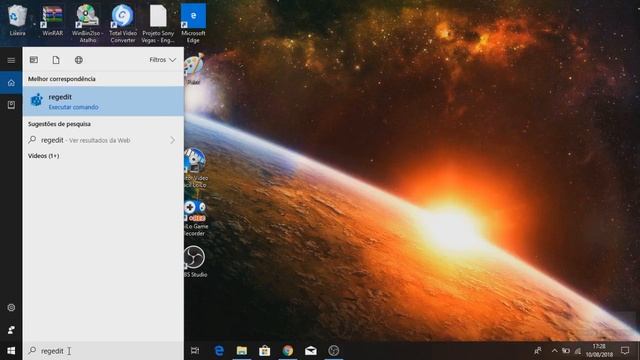Open search settings gear icon
Screen dimensions: 640x360
click(11, 307)
